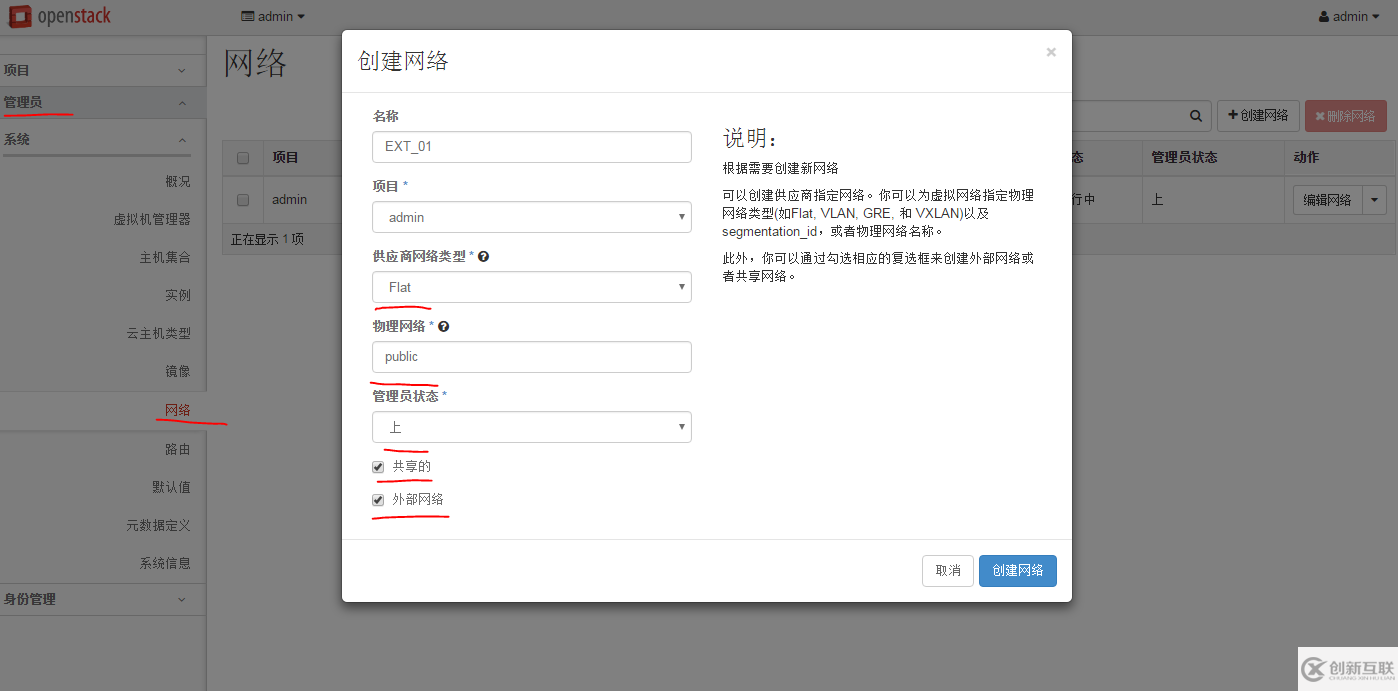Open 元数据定义 in the sidebar
Viewport: 1398px width, 691px height.
click(x=158, y=525)
